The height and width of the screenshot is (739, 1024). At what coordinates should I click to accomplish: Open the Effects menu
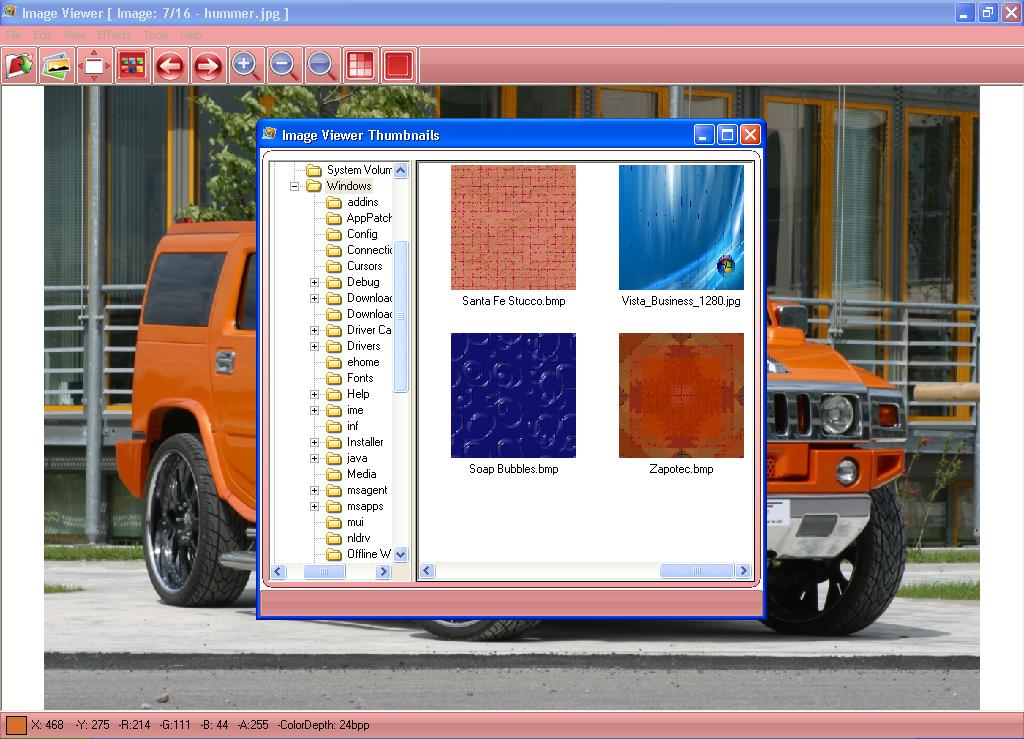pyautogui.click(x=114, y=35)
